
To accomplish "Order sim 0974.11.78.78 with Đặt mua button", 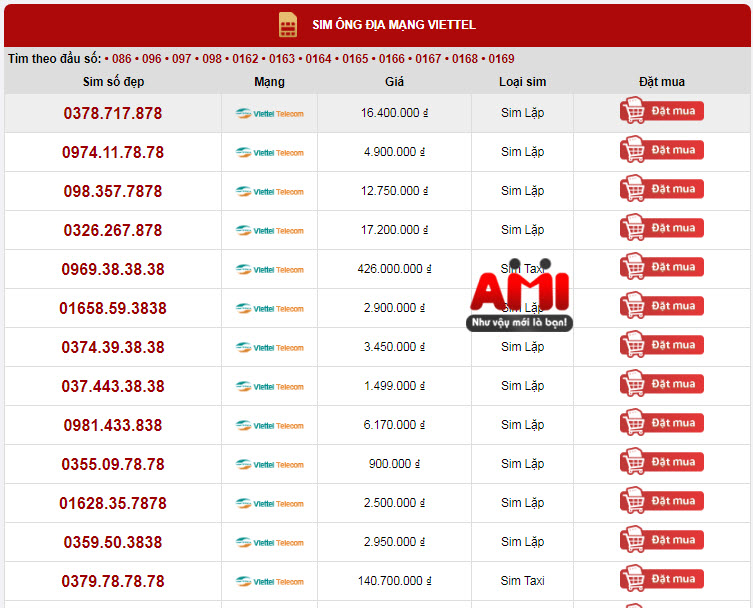I will tap(662, 149).
